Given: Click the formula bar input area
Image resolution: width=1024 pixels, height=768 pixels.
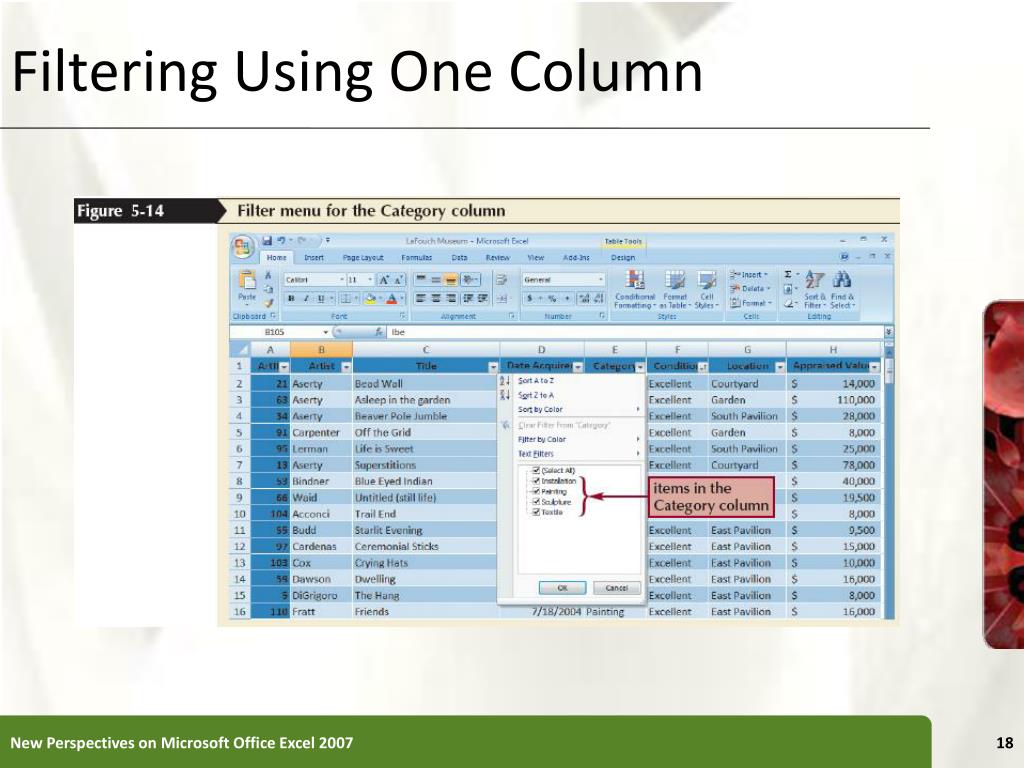Looking at the screenshot, I should (635, 332).
